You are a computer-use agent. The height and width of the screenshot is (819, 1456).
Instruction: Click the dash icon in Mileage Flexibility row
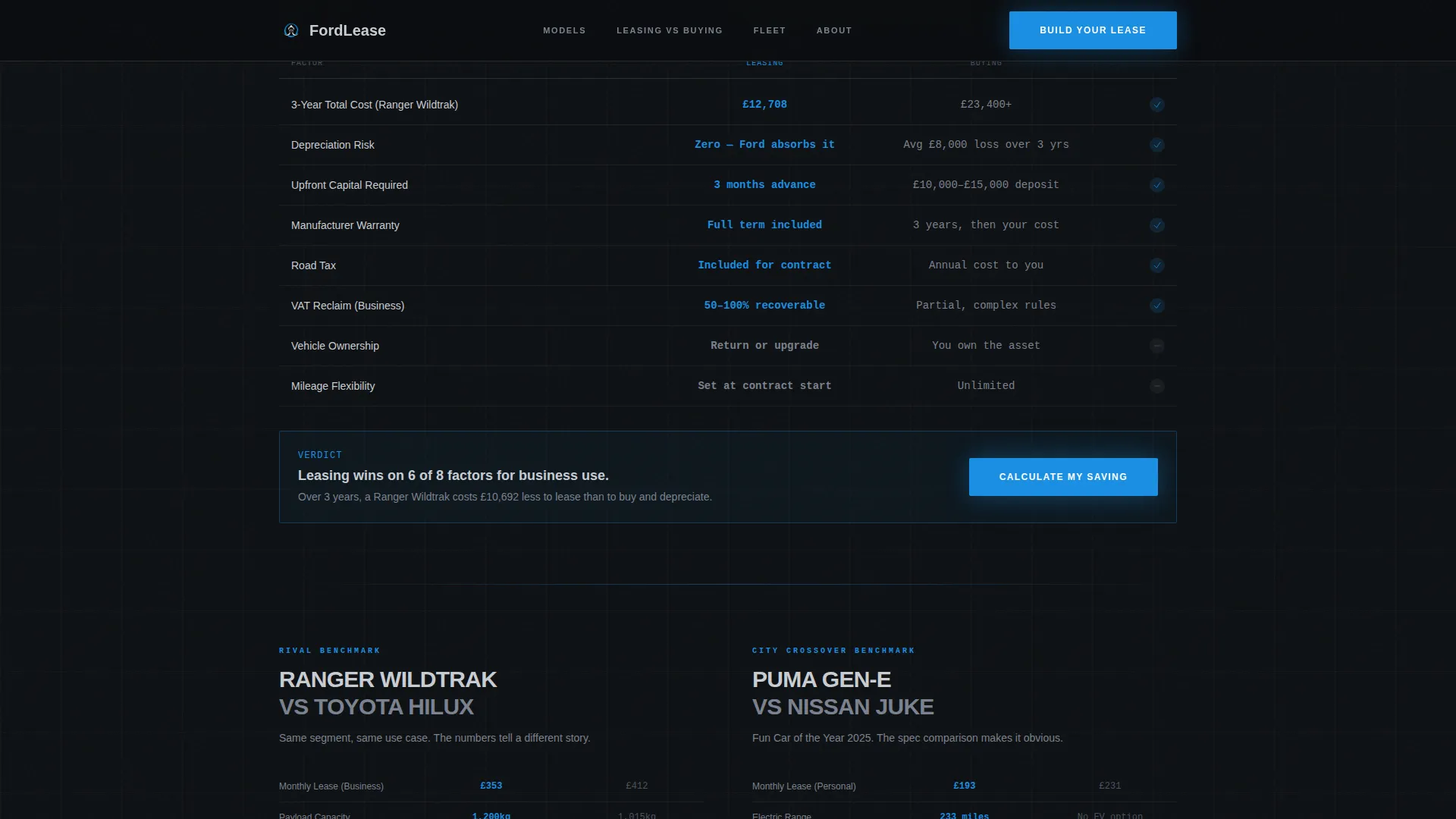coord(1157,386)
